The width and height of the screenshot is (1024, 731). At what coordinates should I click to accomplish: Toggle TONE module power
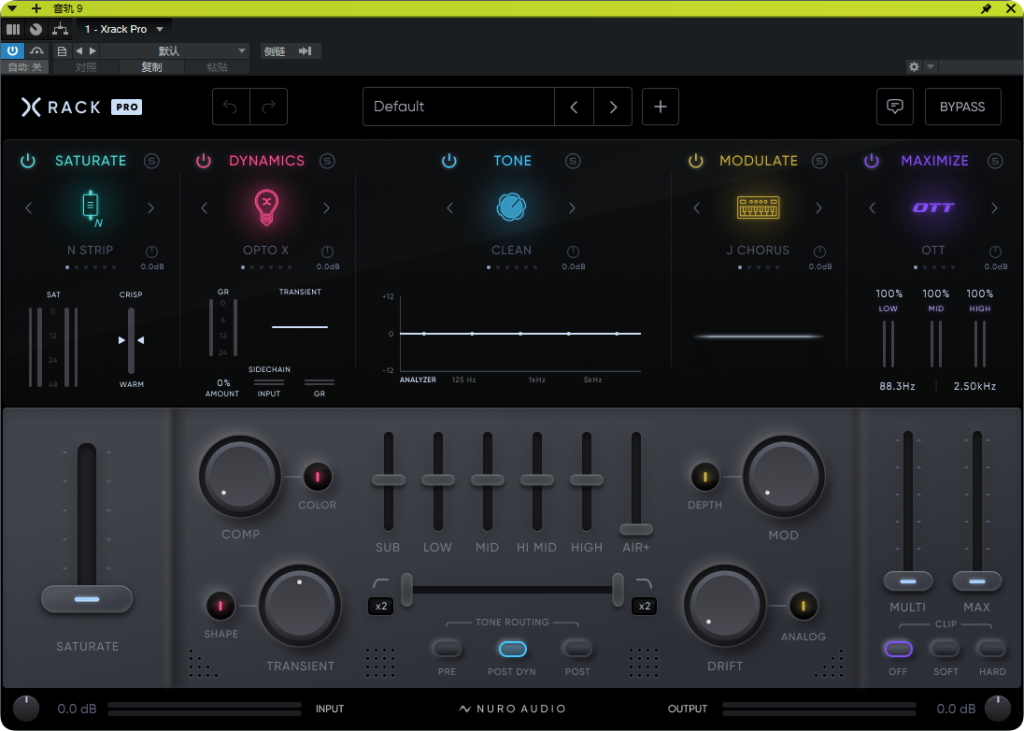(449, 161)
